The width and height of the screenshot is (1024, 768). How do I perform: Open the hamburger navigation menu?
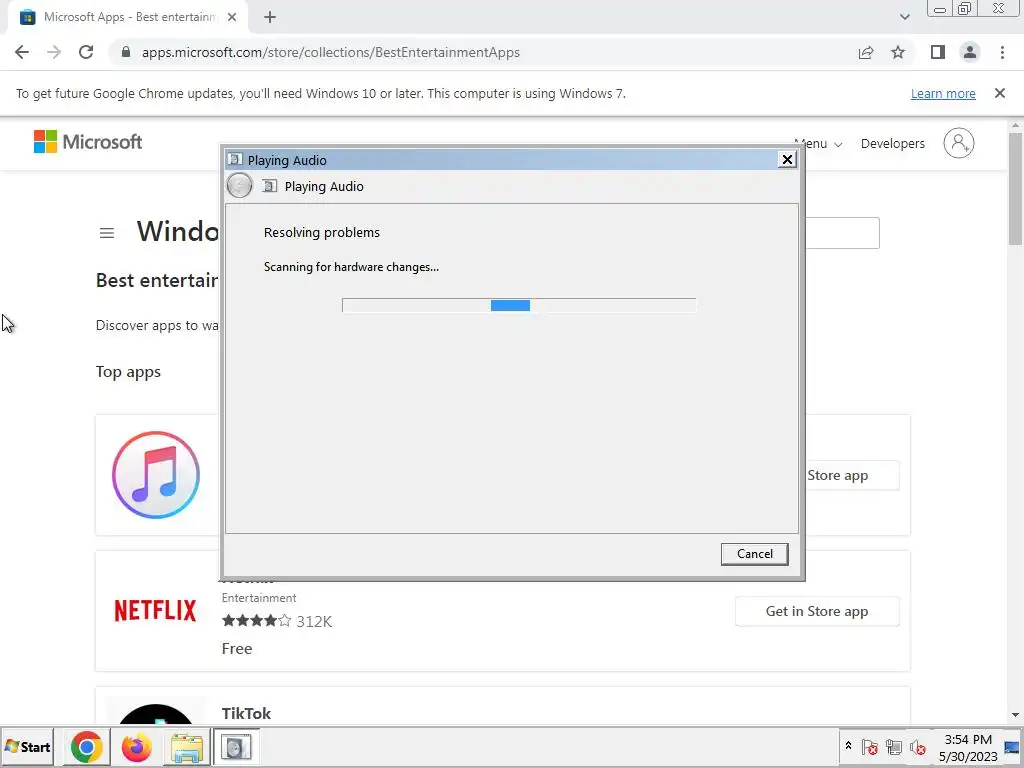107,233
